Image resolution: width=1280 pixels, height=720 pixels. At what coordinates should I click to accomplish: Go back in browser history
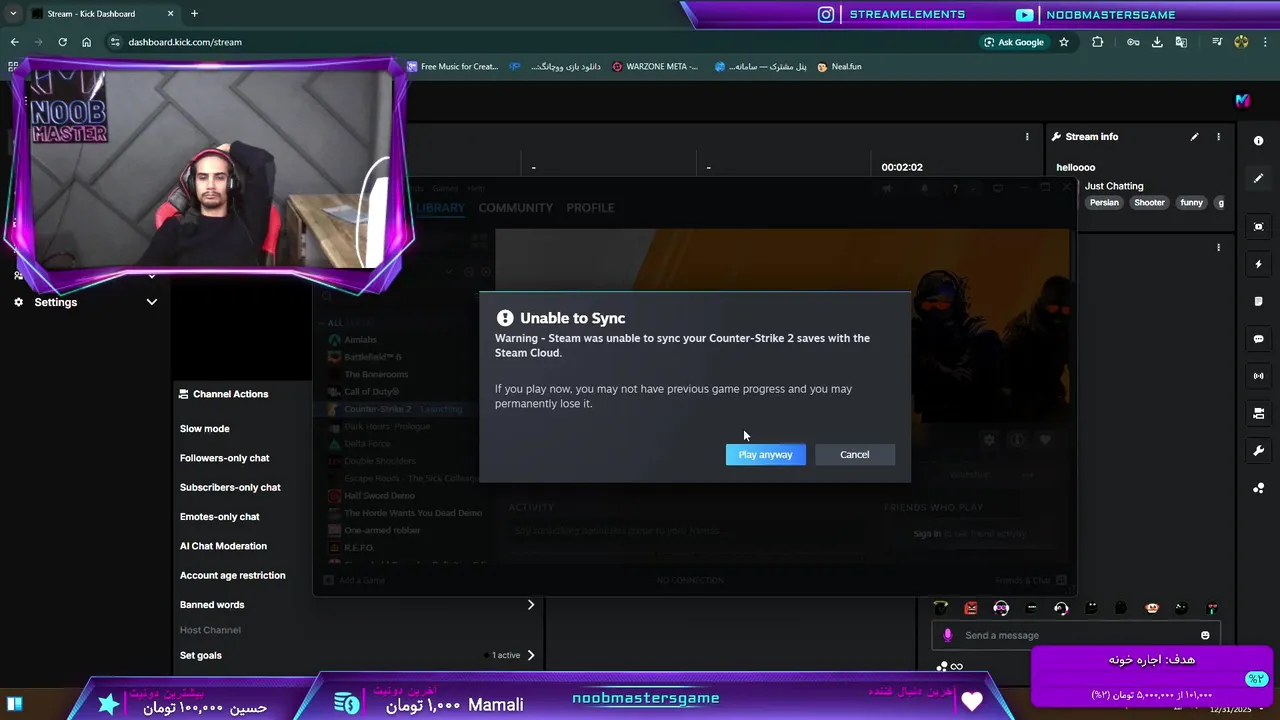pos(14,42)
